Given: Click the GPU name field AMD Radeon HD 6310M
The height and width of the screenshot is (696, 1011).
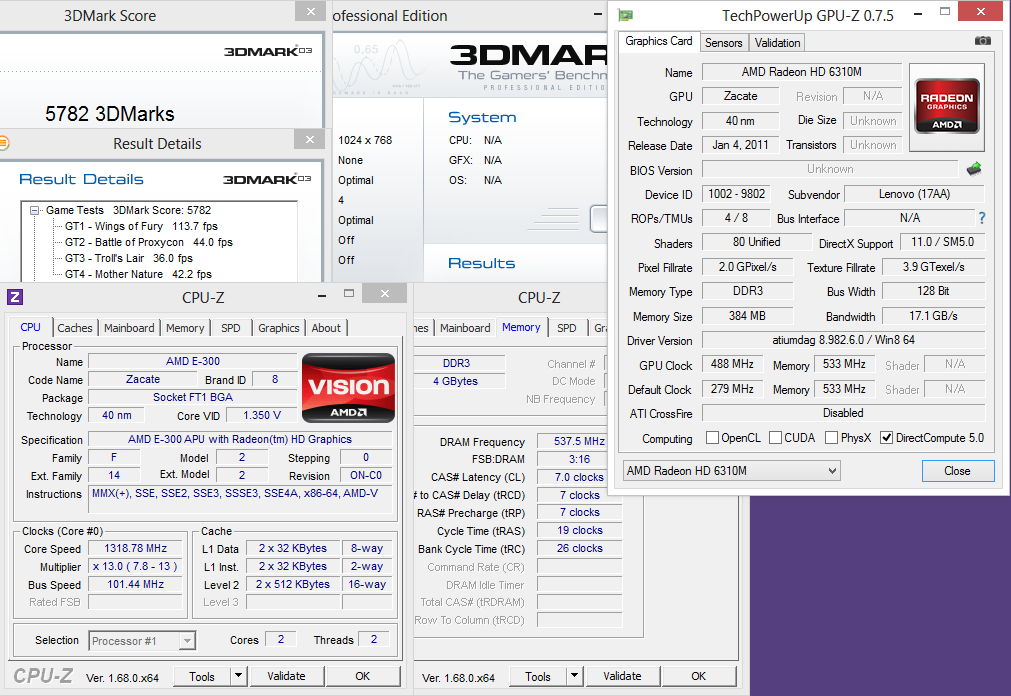Looking at the screenshot, I should [x=801, y=72].
